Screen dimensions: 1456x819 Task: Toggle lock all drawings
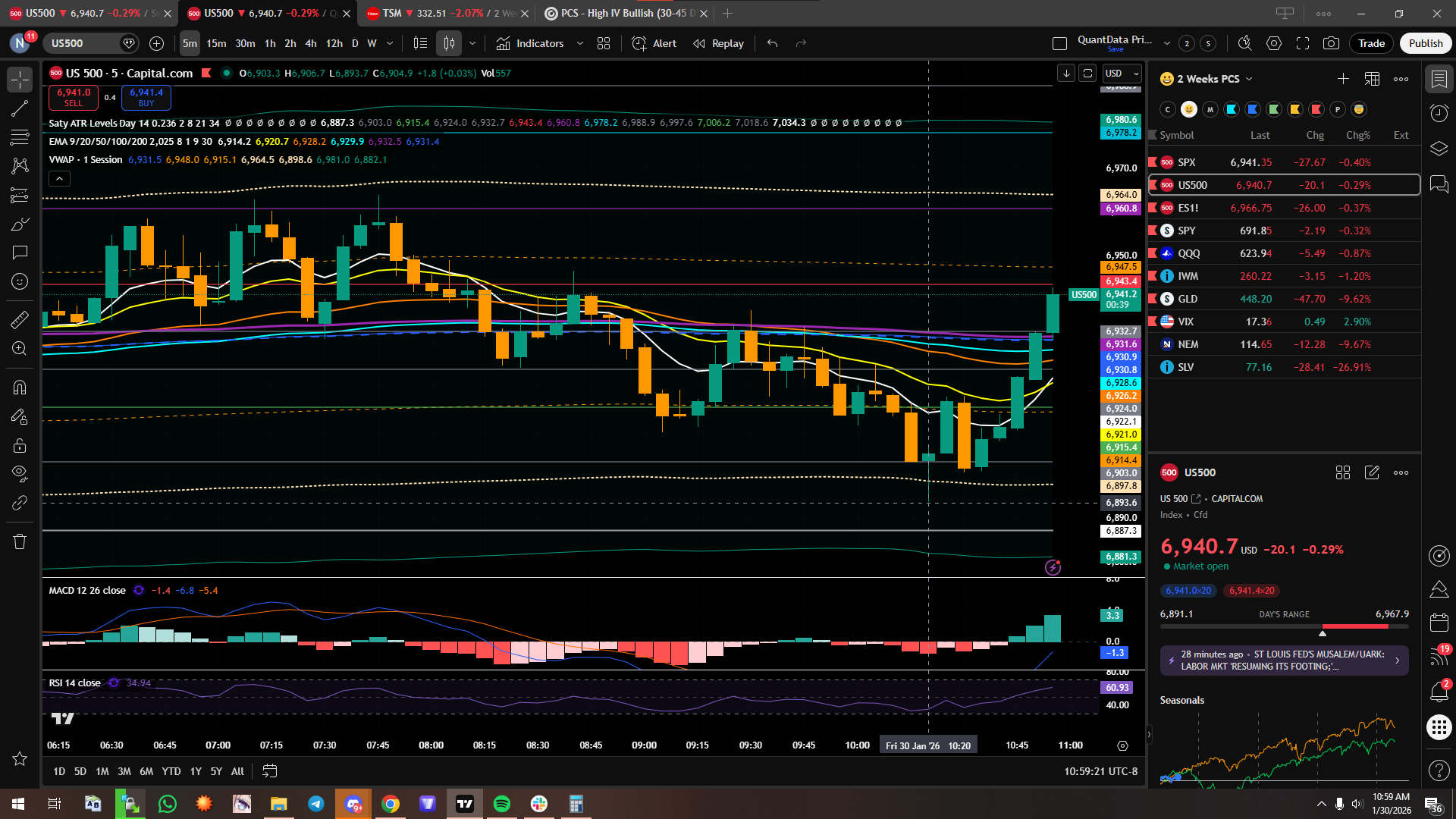click(20, 445)
